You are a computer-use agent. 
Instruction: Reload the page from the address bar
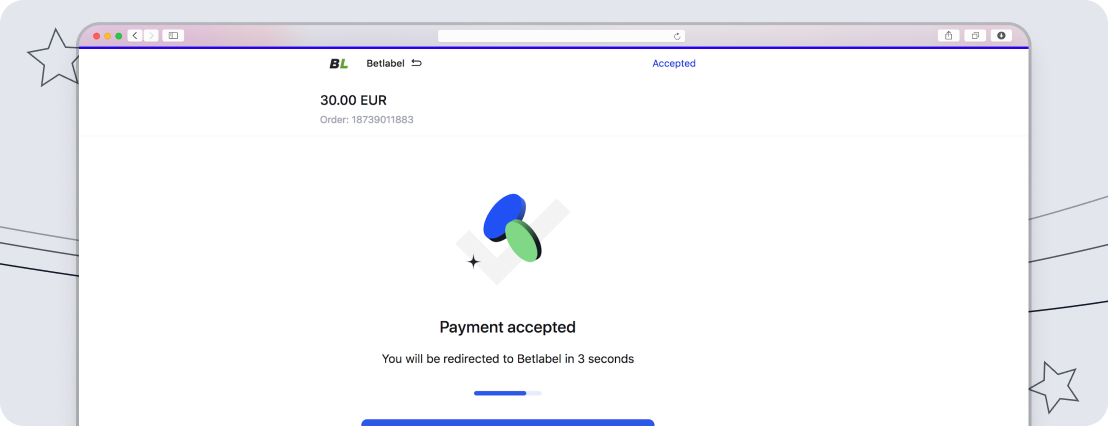point(677,36)
